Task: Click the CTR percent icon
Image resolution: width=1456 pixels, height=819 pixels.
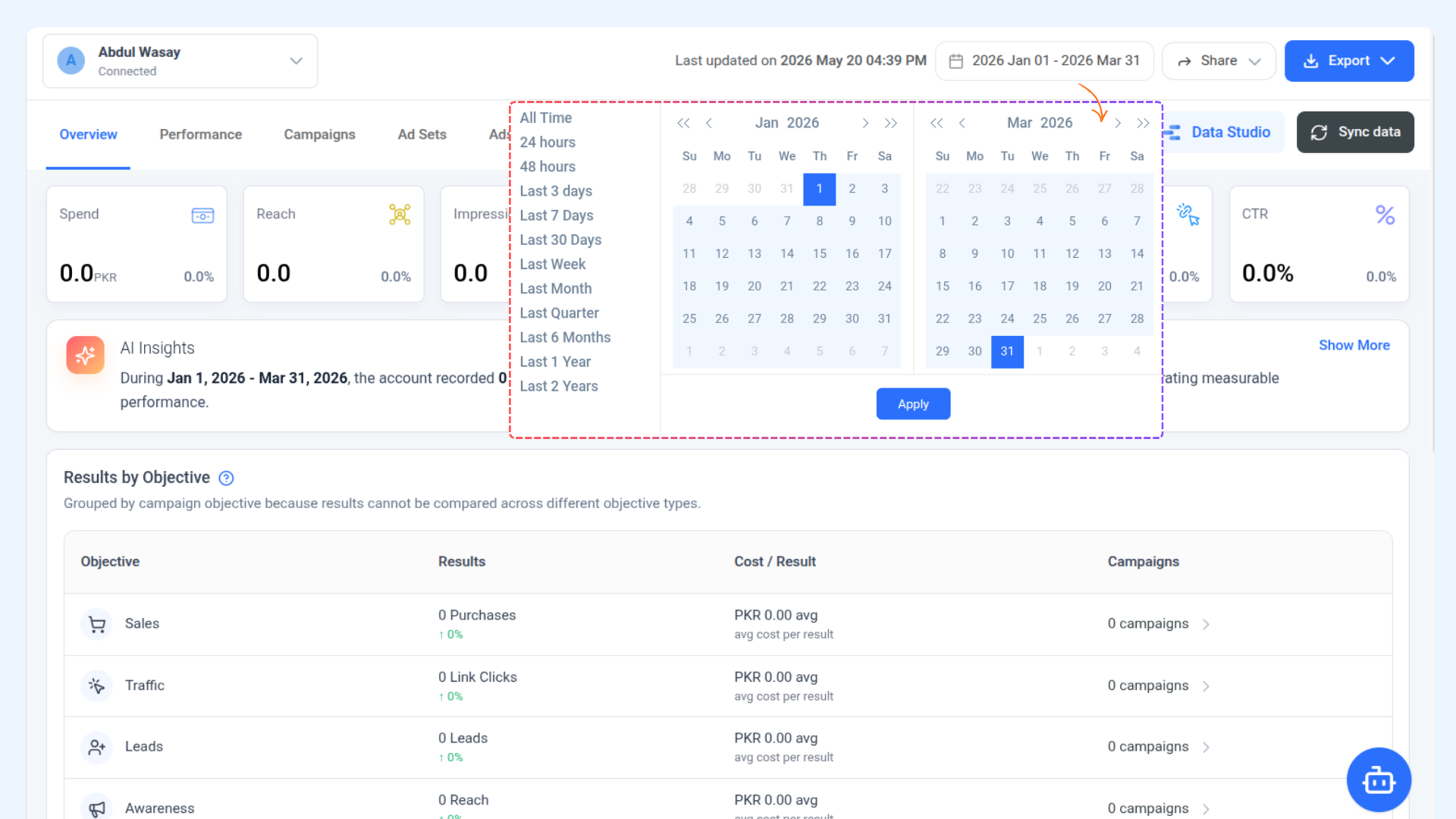Action: pyautogui.click(x=1385, y=215)
